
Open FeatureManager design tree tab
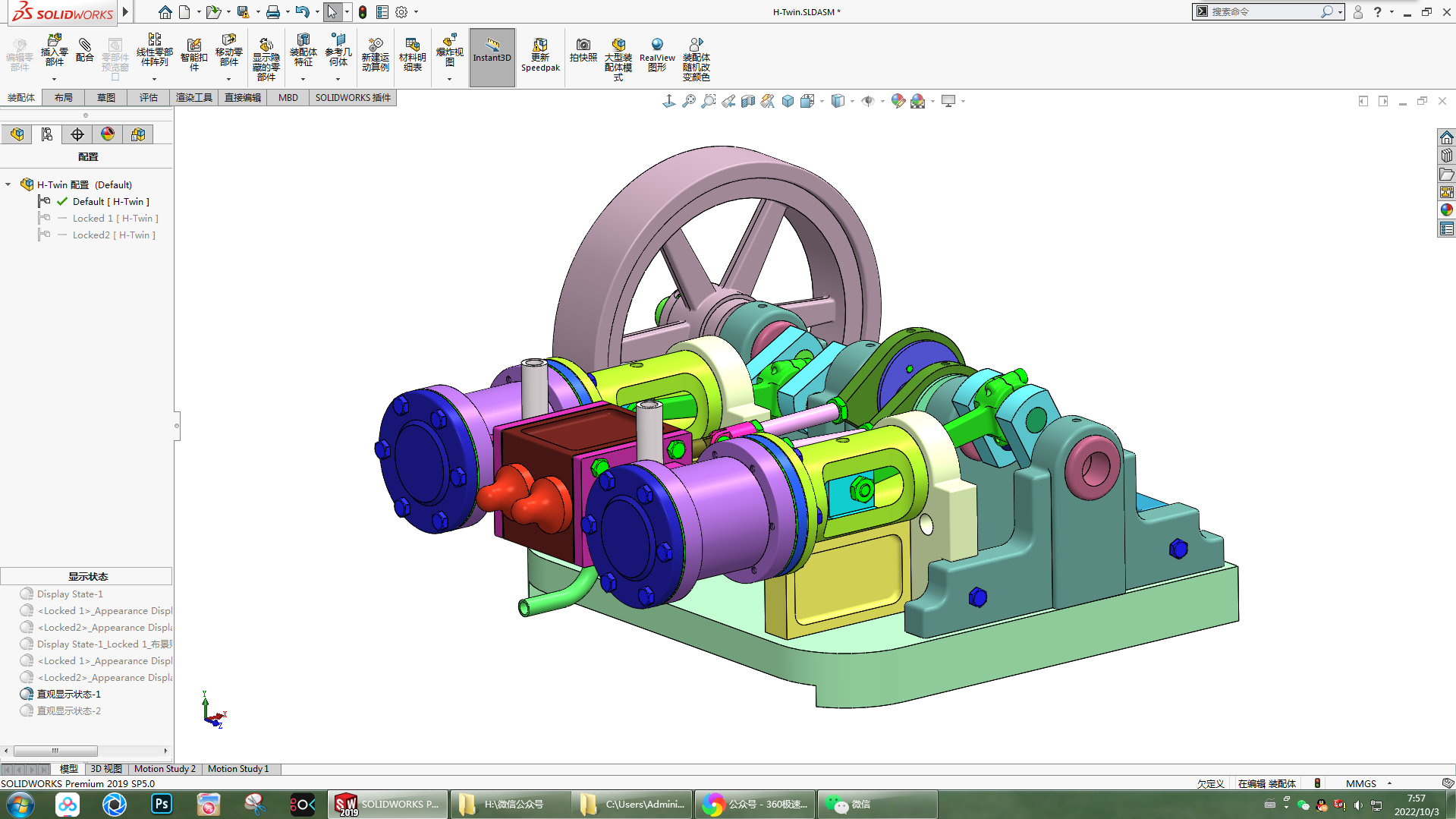coord(17,134)
